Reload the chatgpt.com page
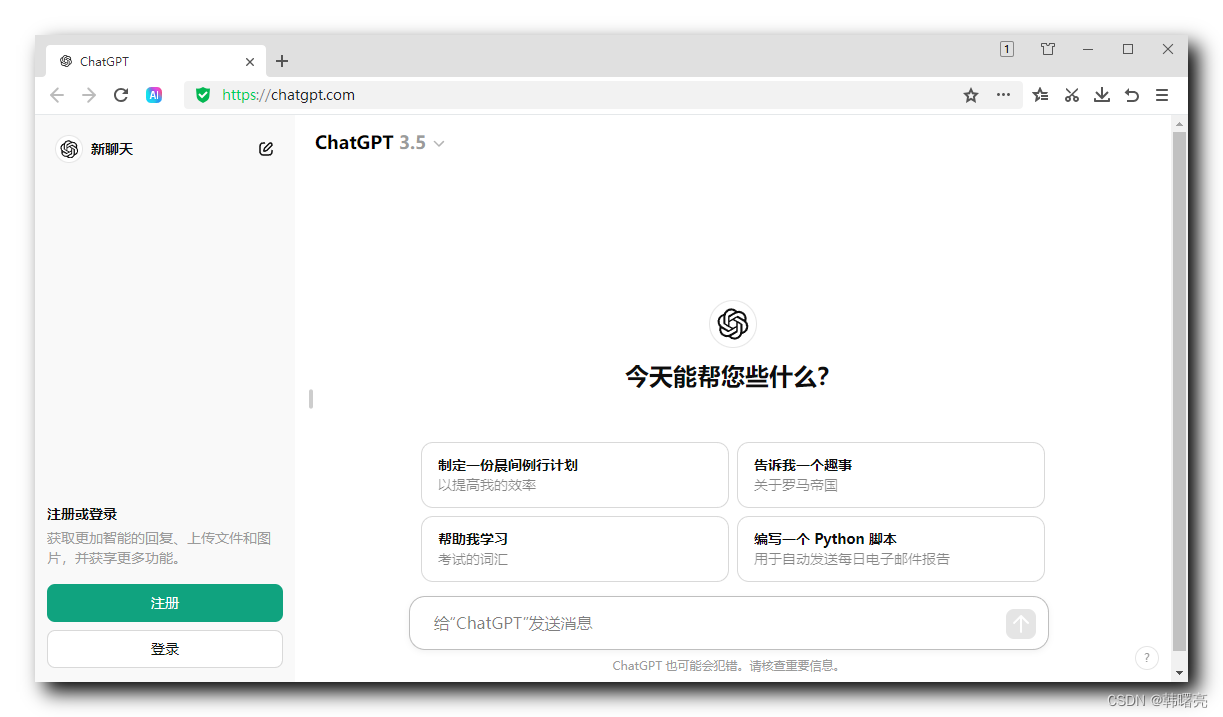Viewport: 1223px width, 717px height. point(121,95)
